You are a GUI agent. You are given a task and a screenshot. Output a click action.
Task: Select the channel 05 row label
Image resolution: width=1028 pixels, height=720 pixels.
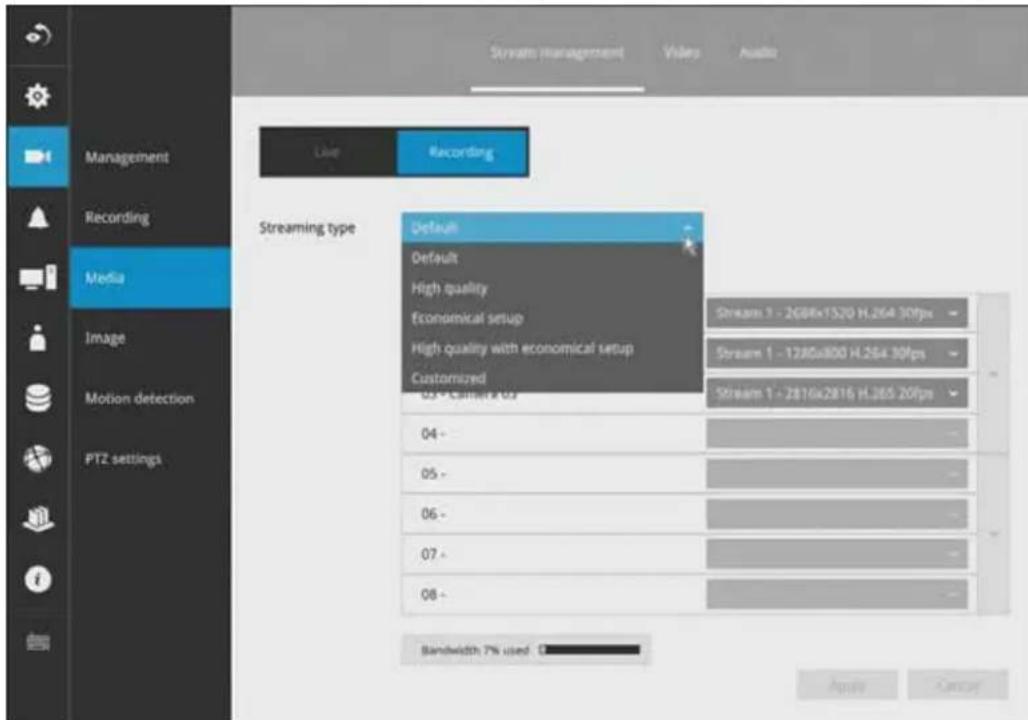433,473
